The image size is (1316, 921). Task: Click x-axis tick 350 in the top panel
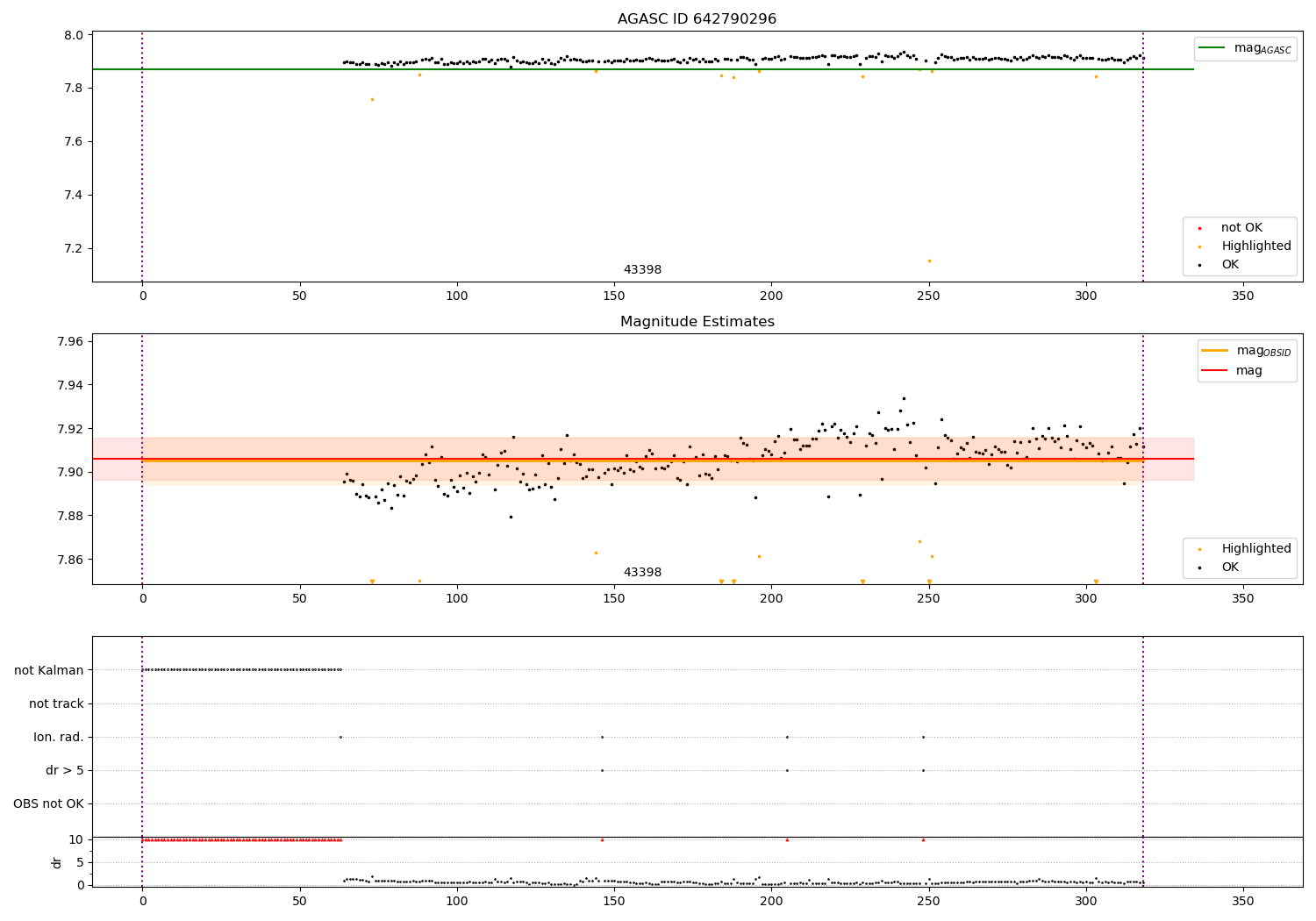pos(1243,296)
